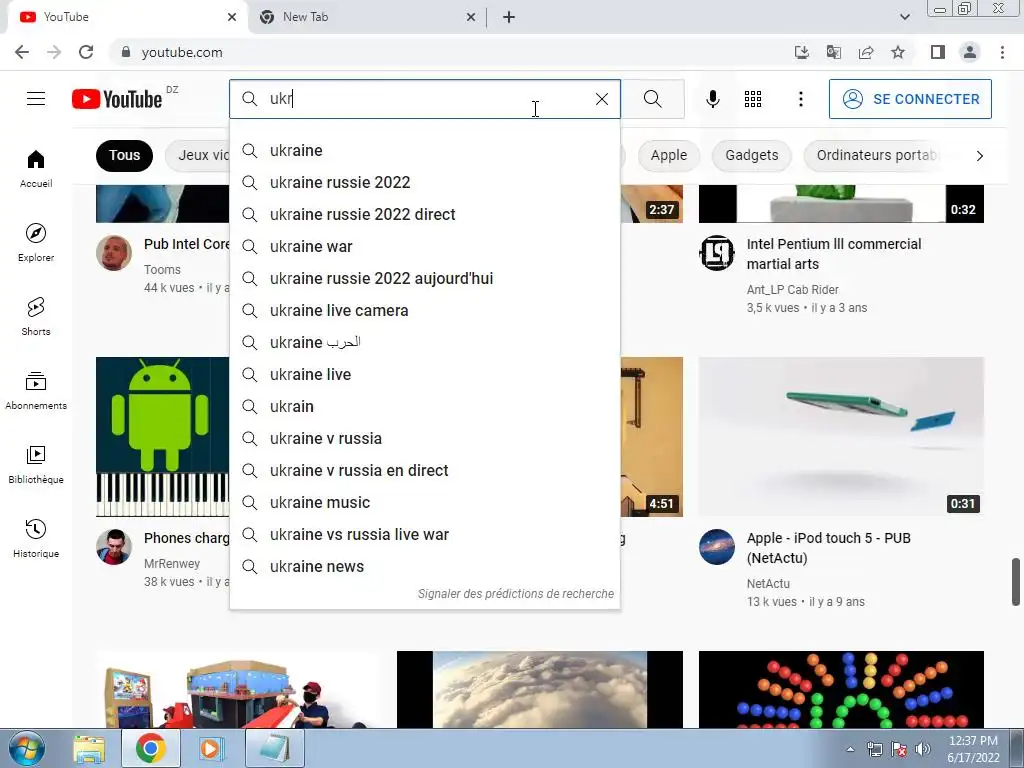Click the magnifier search button

point(652,99)
